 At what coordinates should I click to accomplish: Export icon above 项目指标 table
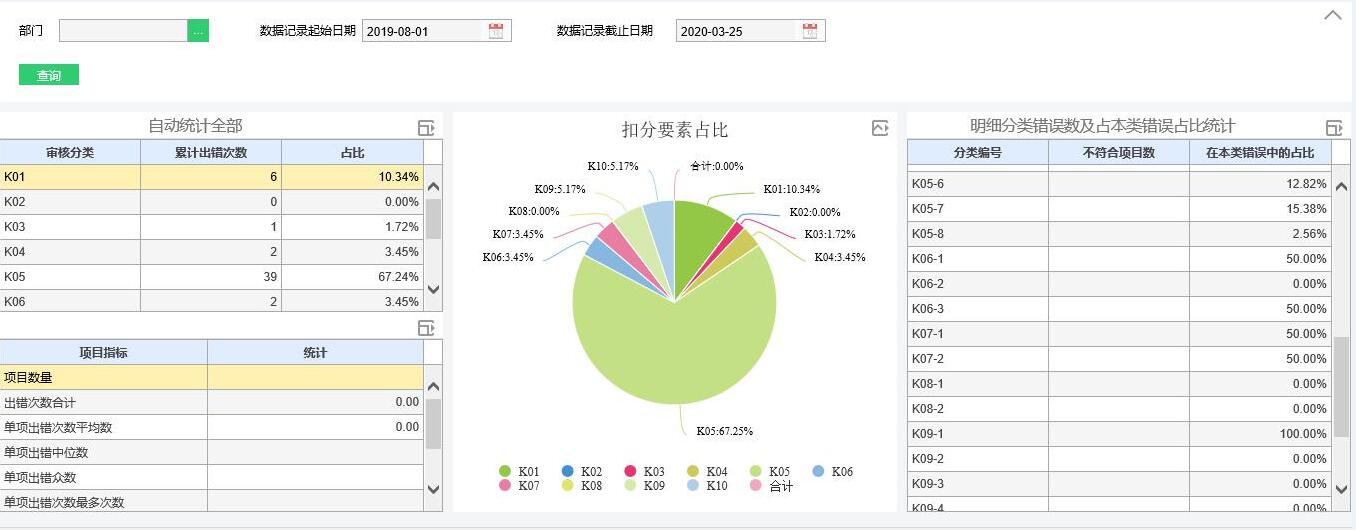[426, 327]
